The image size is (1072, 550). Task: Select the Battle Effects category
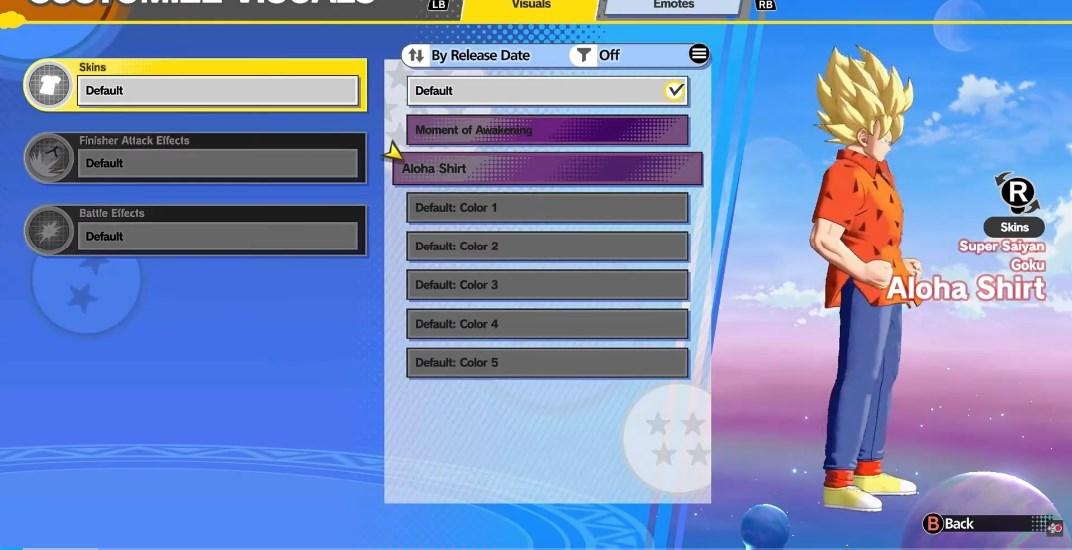[x=196, y=231]
